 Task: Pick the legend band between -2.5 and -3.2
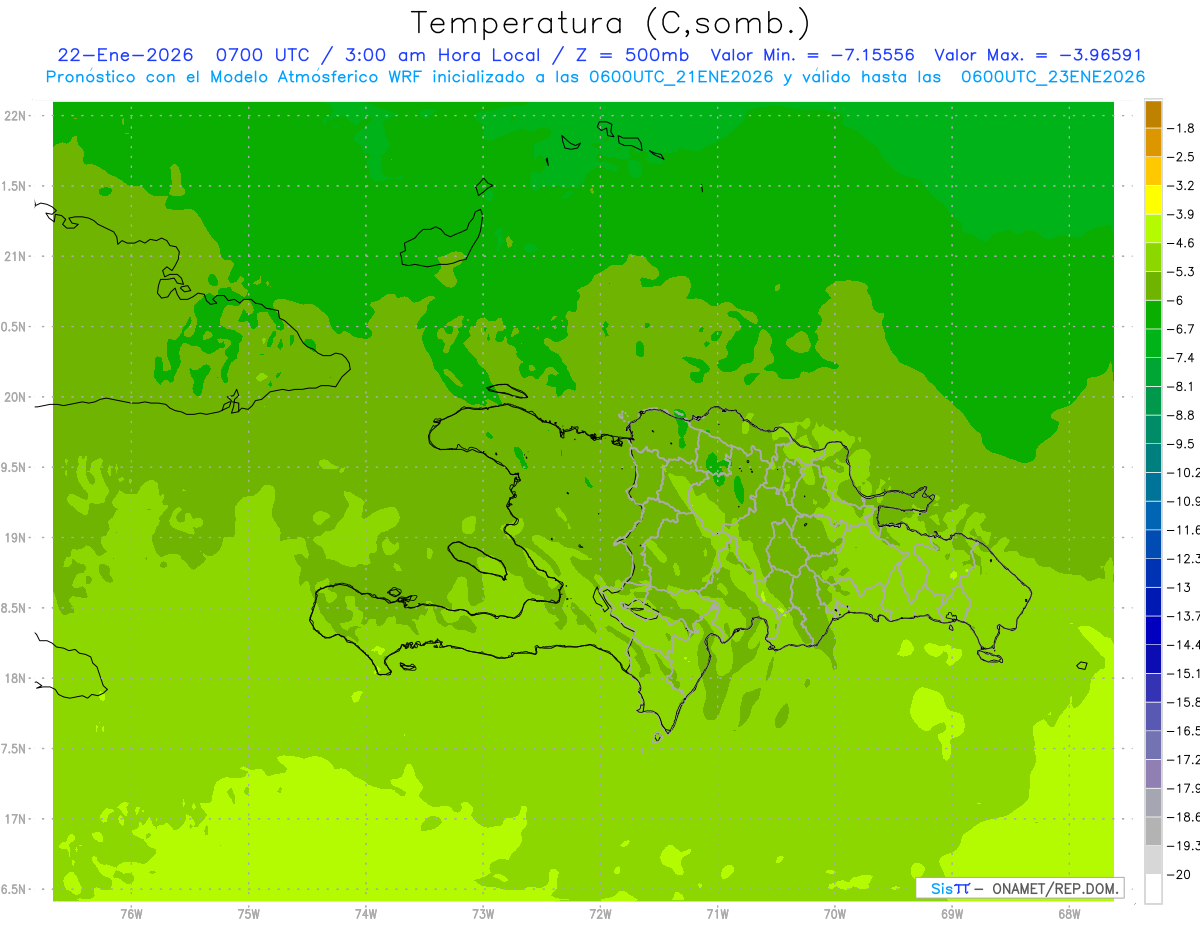click(1153, 171)
